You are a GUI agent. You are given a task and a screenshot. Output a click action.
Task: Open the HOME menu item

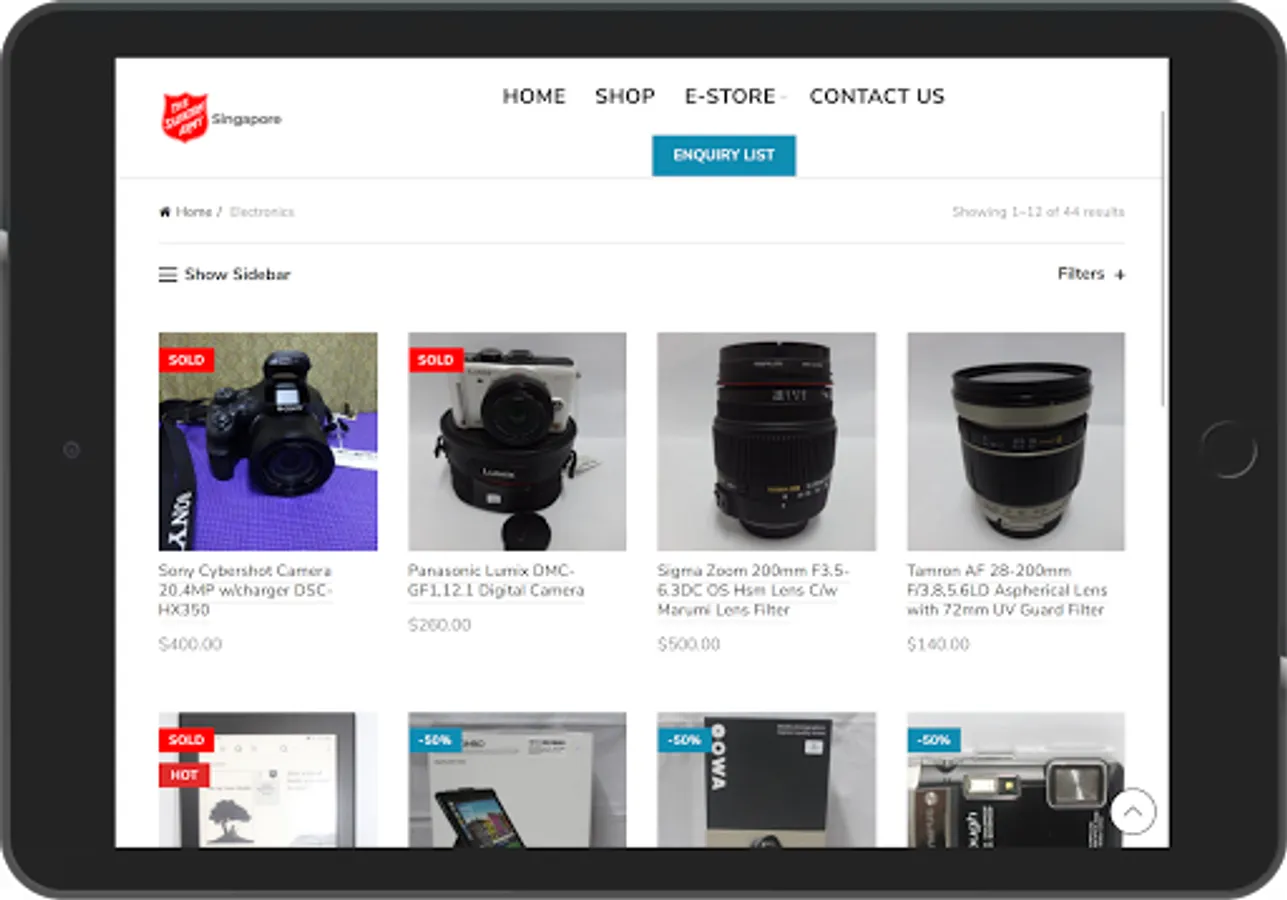point(534,96)
